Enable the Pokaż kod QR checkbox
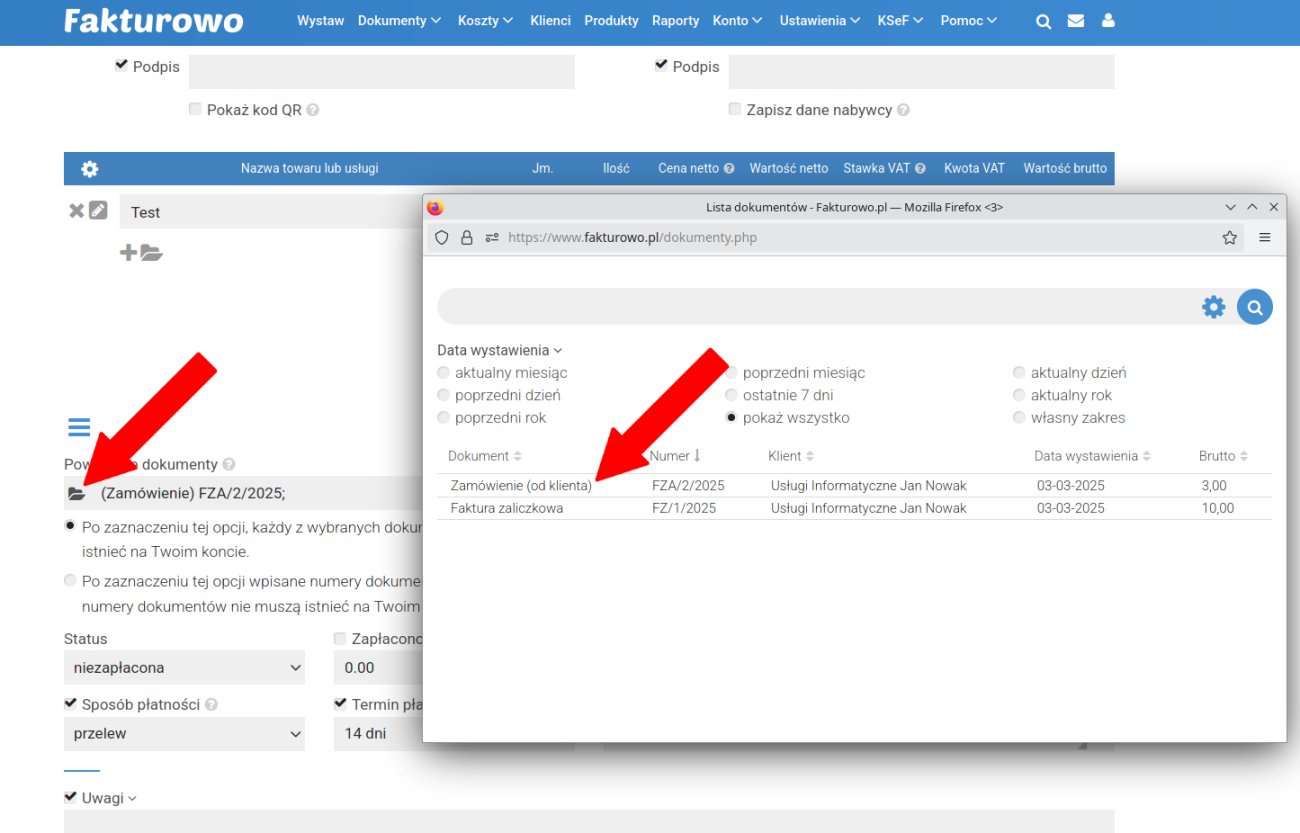Viewport: 1300px width, 833px height. pyautogui.click(x=195, y=109)
